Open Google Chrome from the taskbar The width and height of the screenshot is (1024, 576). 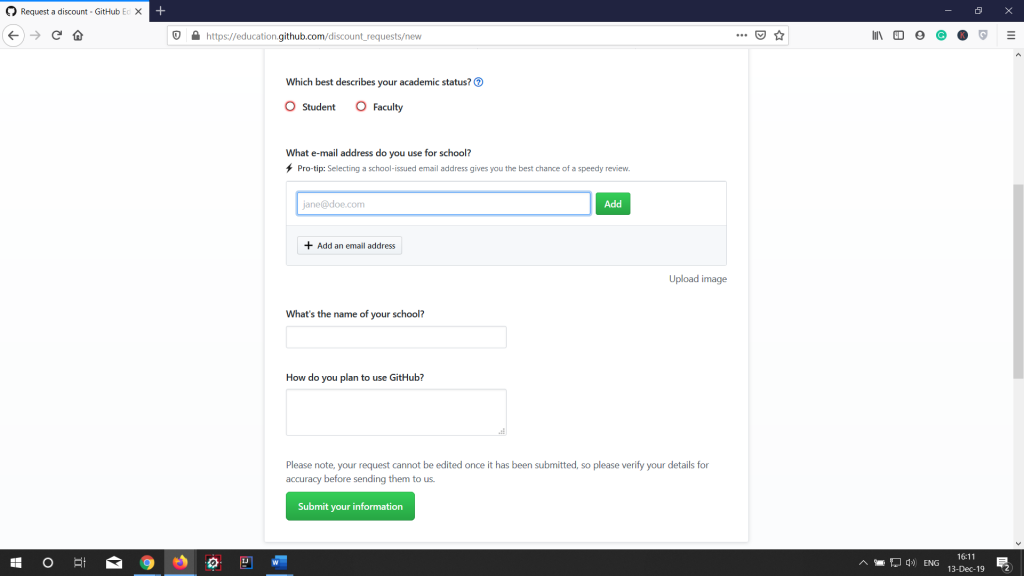click(147, 563)
